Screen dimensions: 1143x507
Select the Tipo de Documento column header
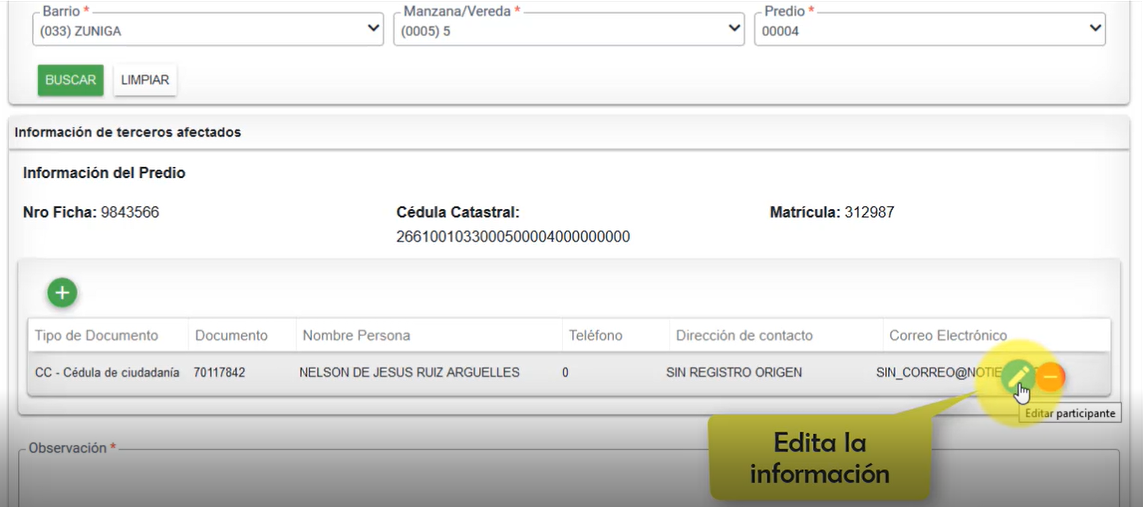[x=97, y=335]
